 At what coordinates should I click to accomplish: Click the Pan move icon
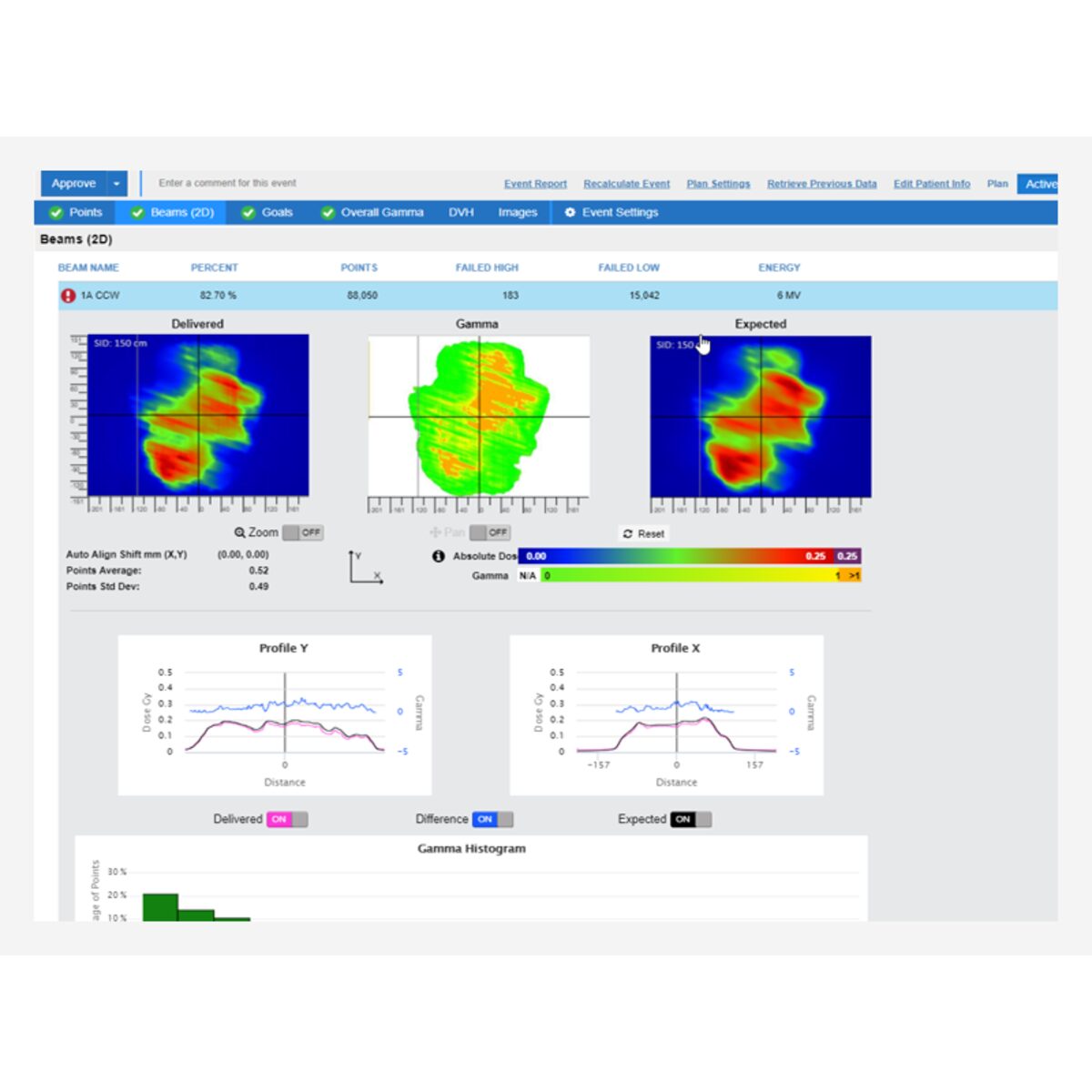pyautogui.click(x=435, y=532)
